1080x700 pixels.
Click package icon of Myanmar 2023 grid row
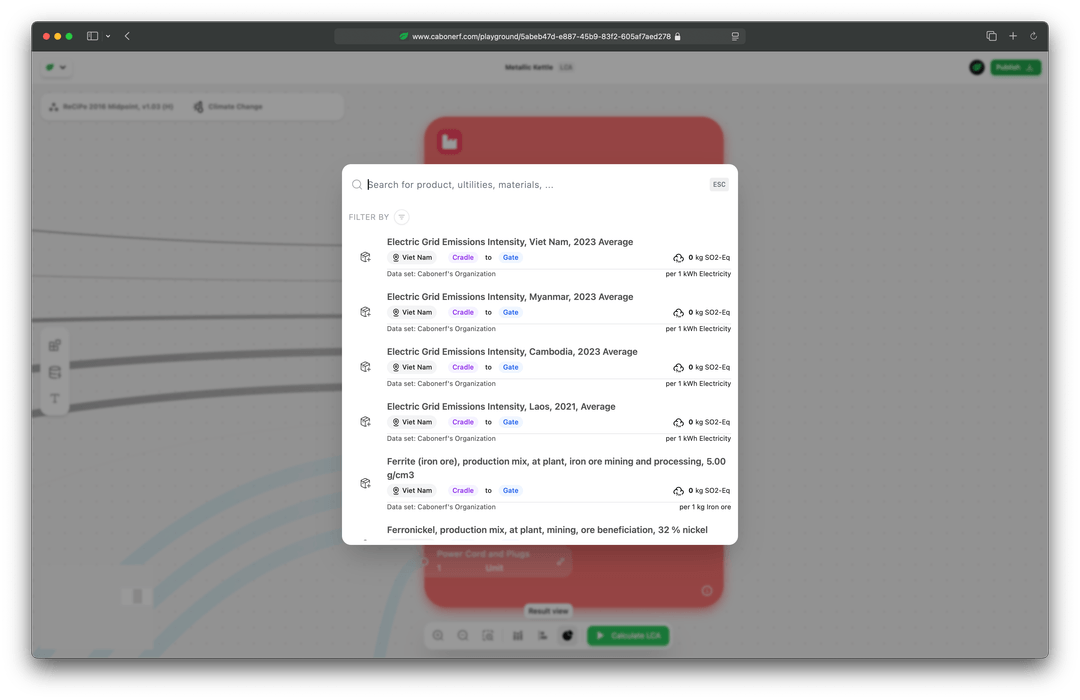366,312
